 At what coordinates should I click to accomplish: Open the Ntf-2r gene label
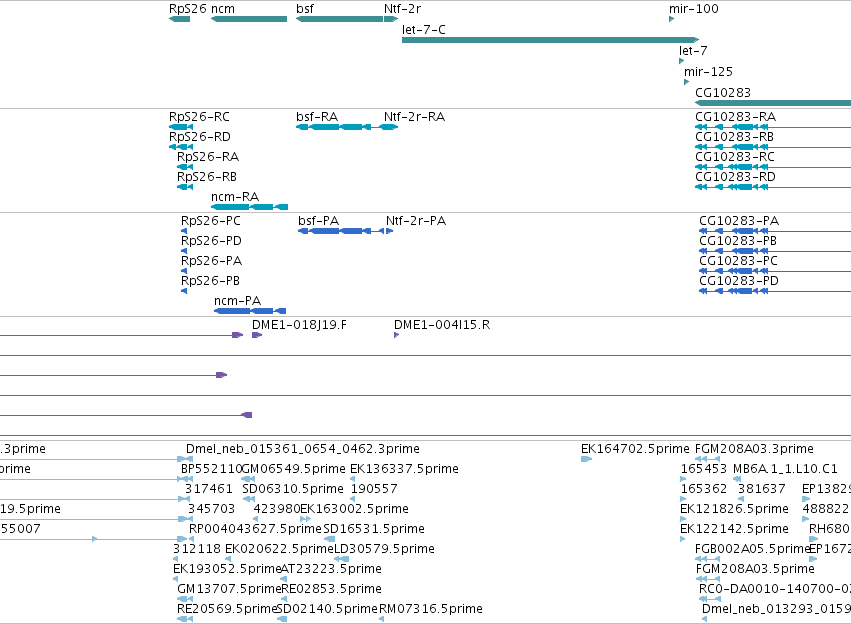(x=402, y=9)
